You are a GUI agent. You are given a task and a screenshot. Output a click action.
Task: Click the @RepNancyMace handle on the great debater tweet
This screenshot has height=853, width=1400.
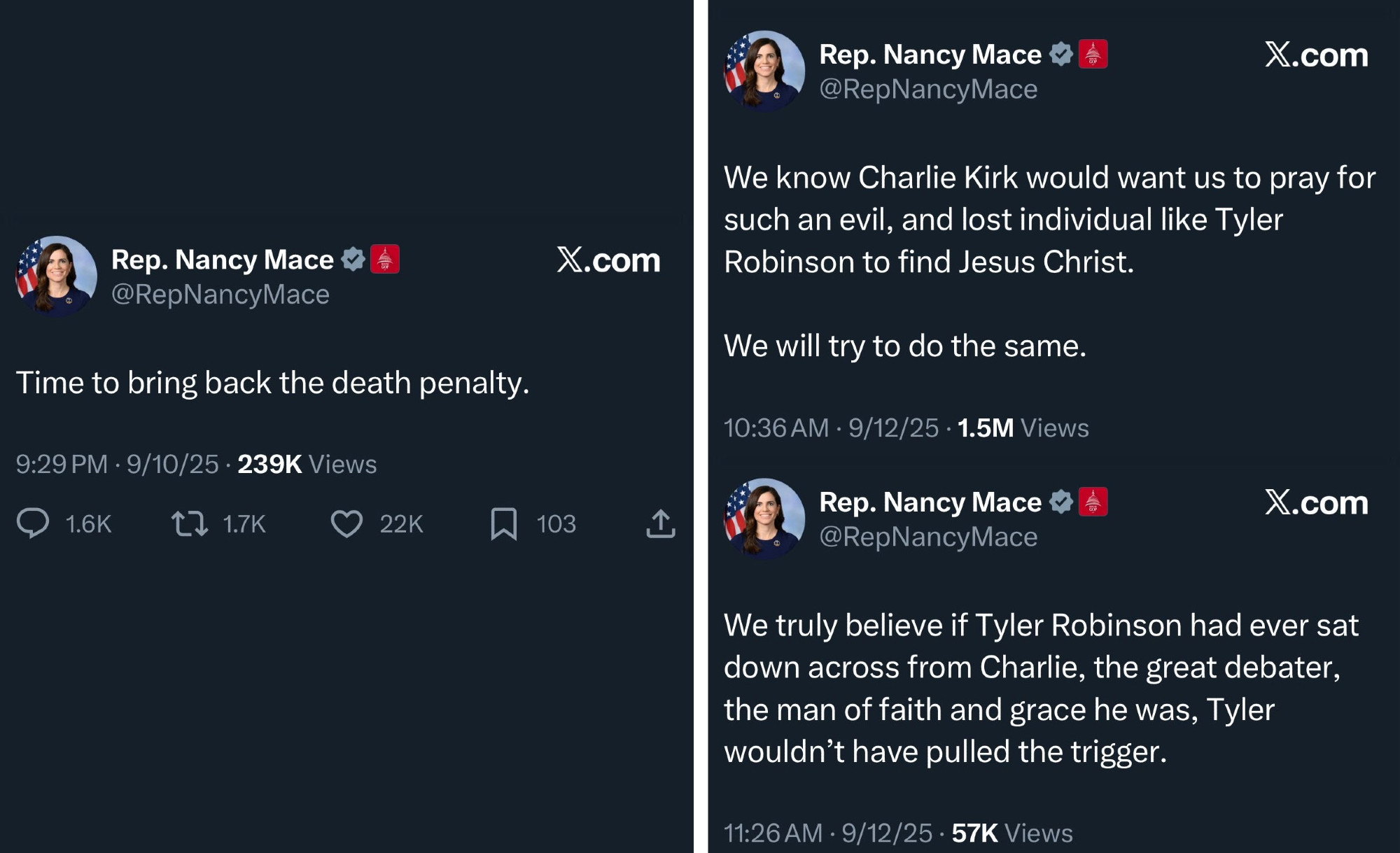(928, 537)
